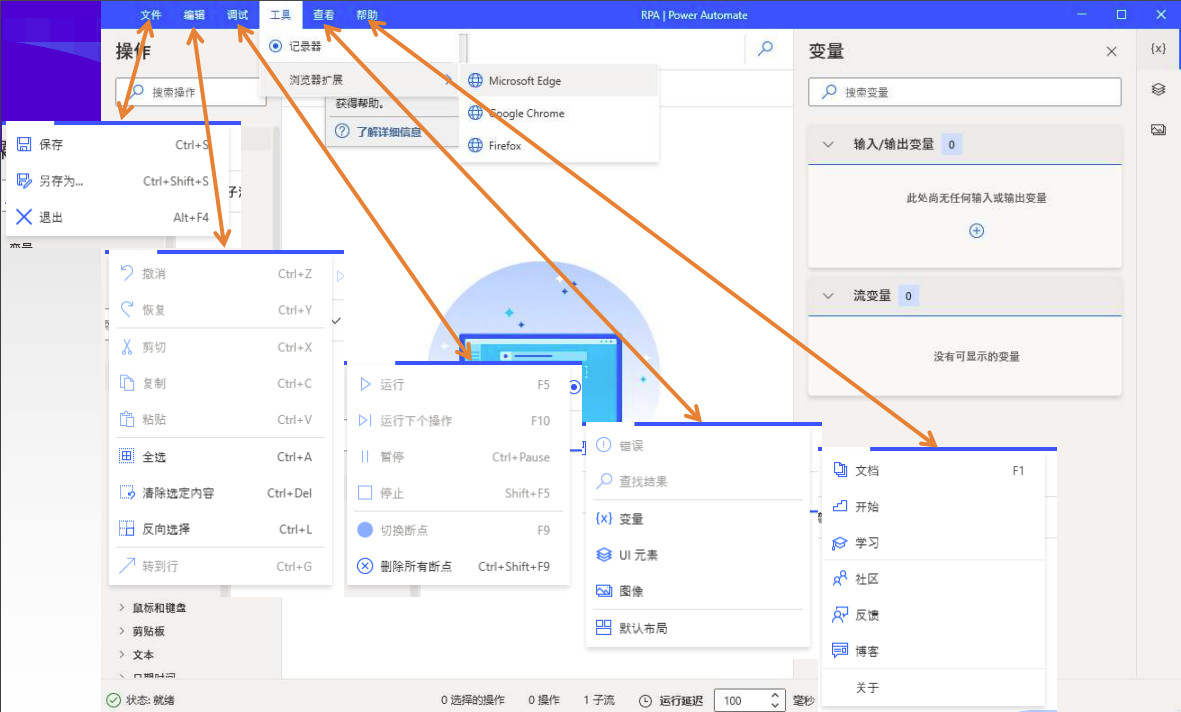Open the 查看 menu

(324, 15)
